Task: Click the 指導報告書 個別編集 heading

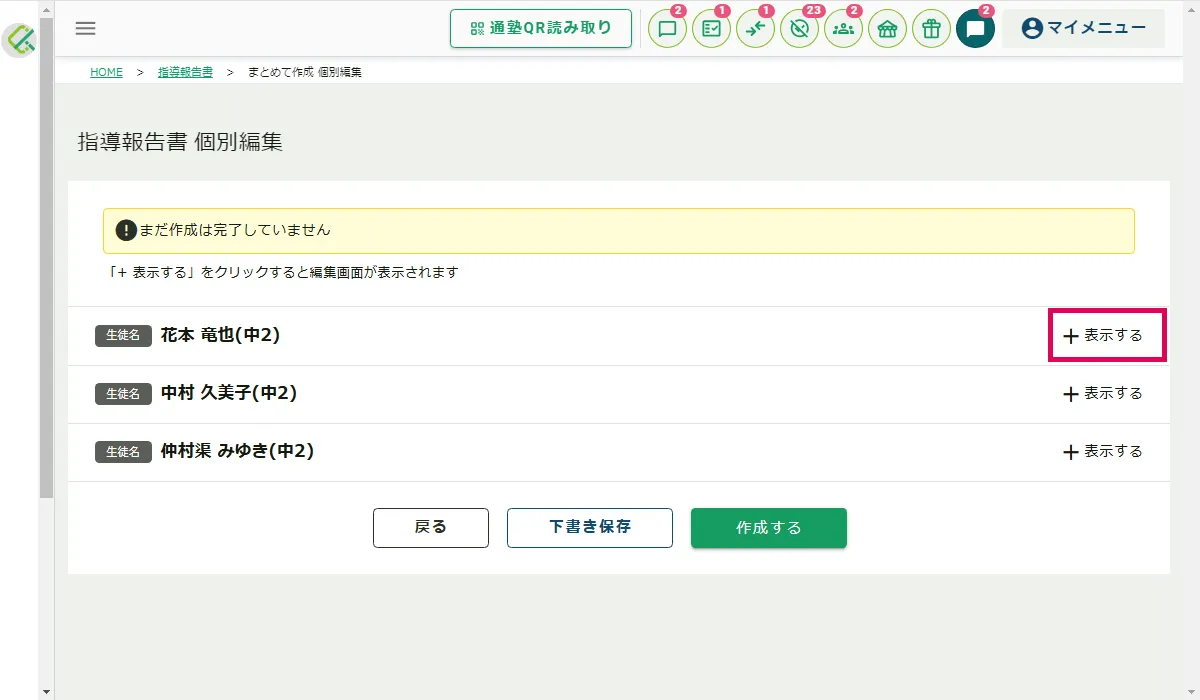Action: pyautogui.click(x=180, y=142)
